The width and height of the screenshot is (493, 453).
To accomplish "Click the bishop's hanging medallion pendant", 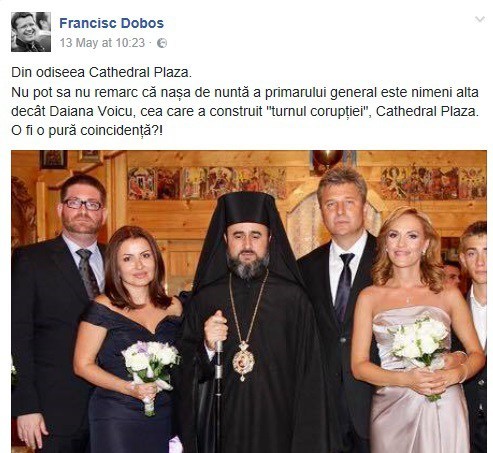I will 243,361.
